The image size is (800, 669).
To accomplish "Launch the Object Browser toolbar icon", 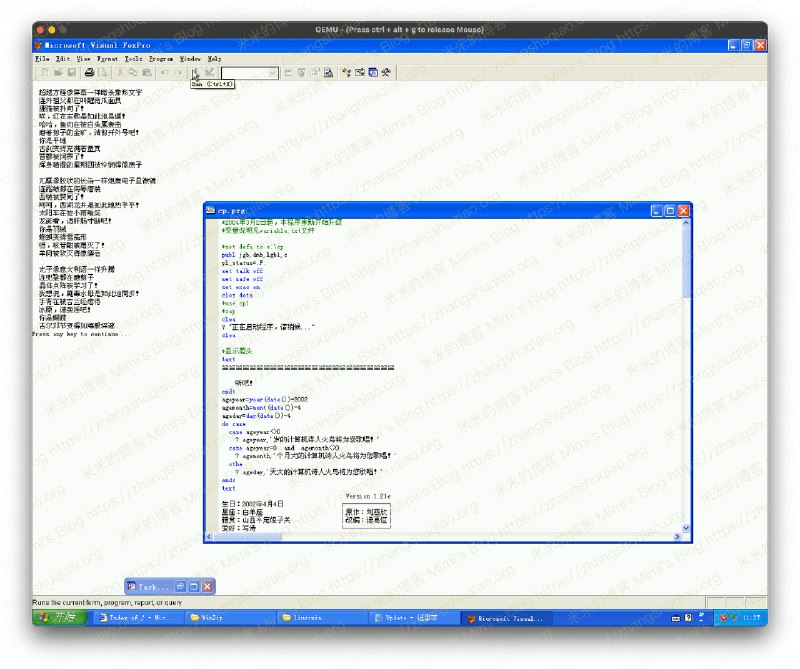I will point(360,72).
